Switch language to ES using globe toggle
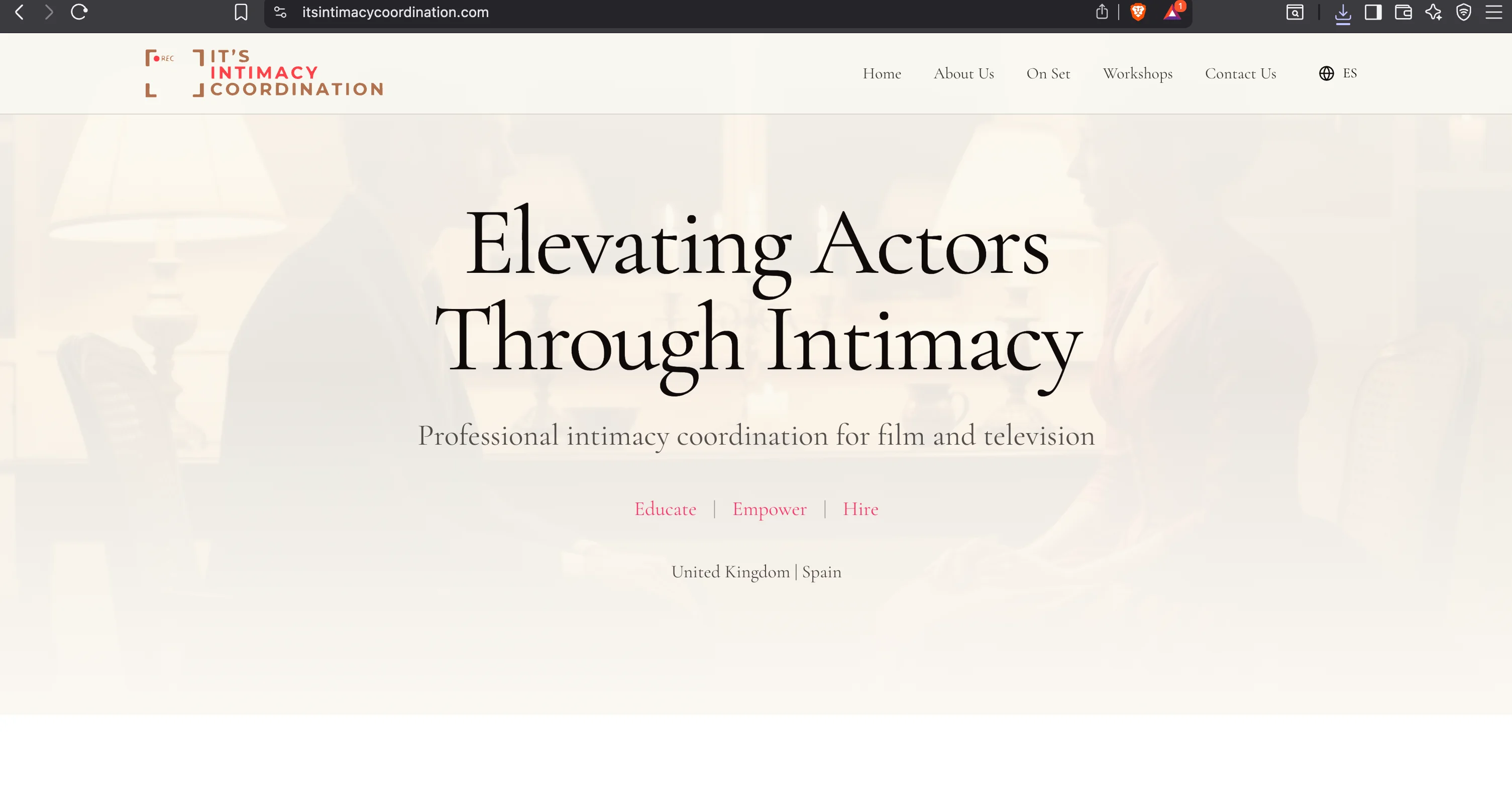Viewport: 1512px width, 812px height. [x=1350, y=73]
